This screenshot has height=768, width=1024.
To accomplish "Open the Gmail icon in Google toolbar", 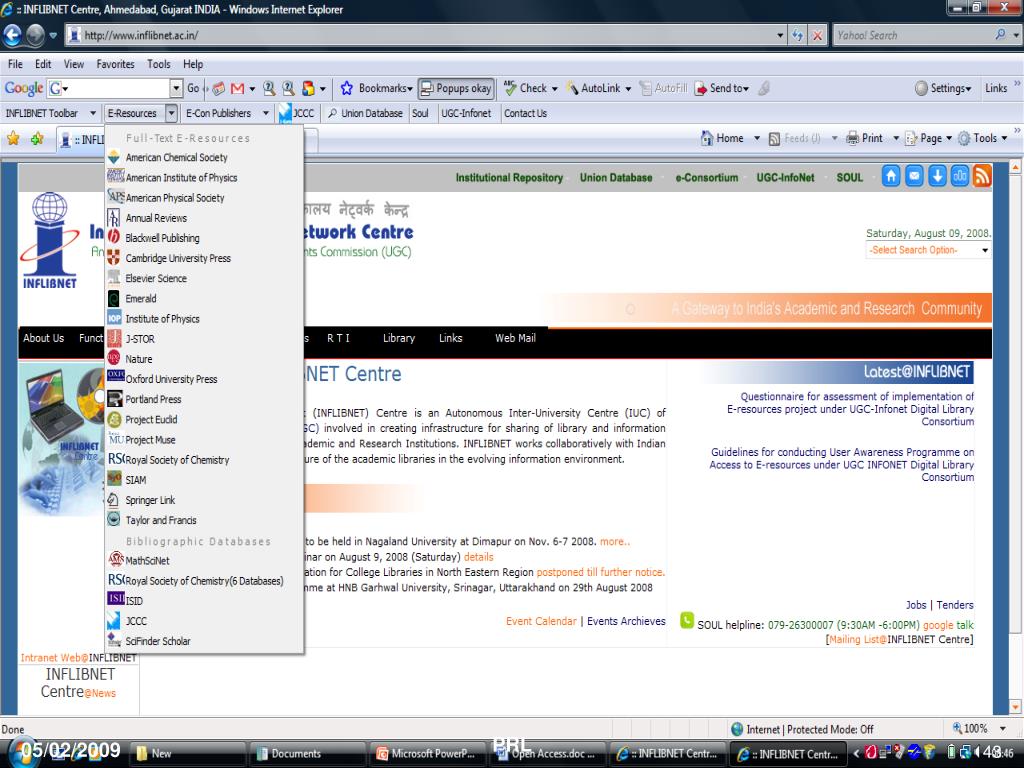I will tap(237, 88).
